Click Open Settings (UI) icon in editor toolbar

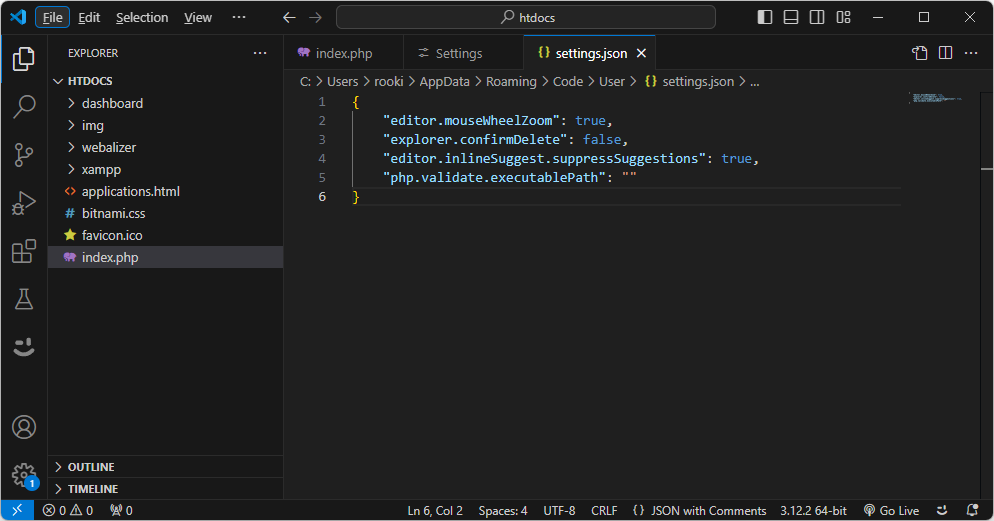pyautogui.click(x=919, y=53)
